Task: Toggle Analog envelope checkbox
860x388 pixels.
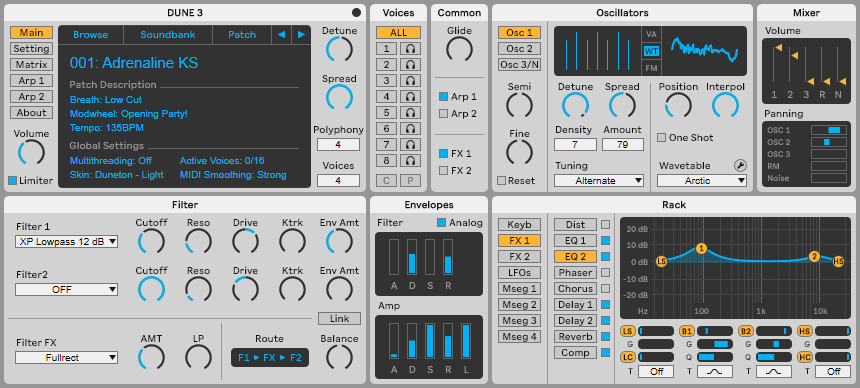Action: pos(442,223)
